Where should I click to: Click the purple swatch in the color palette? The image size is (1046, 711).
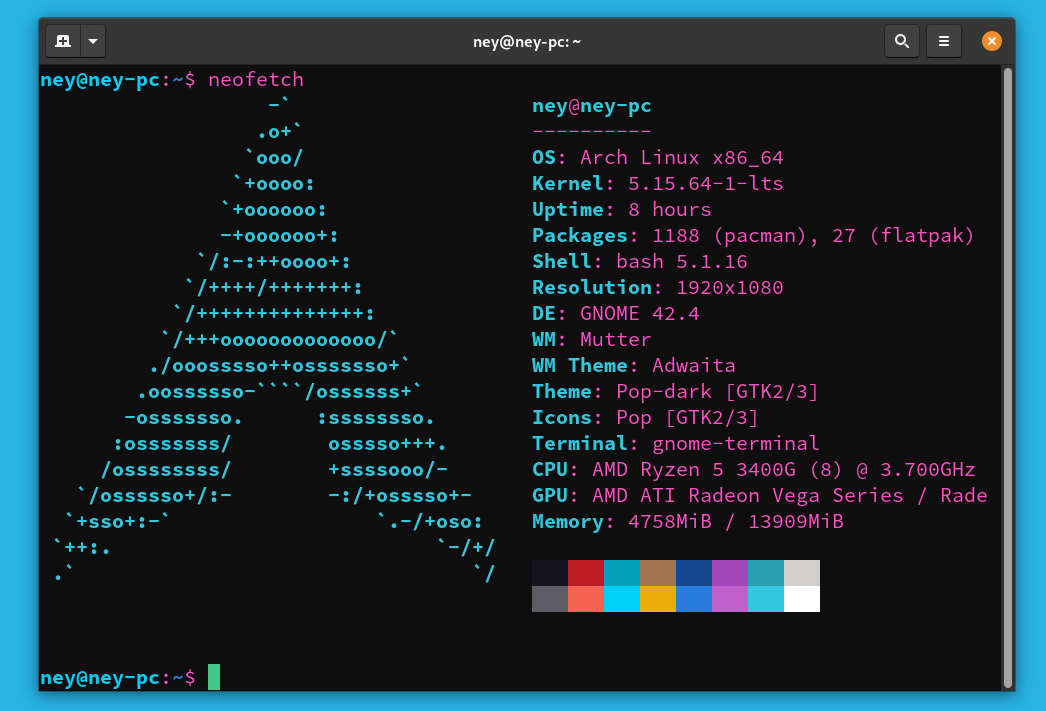(x=728, y=574)
